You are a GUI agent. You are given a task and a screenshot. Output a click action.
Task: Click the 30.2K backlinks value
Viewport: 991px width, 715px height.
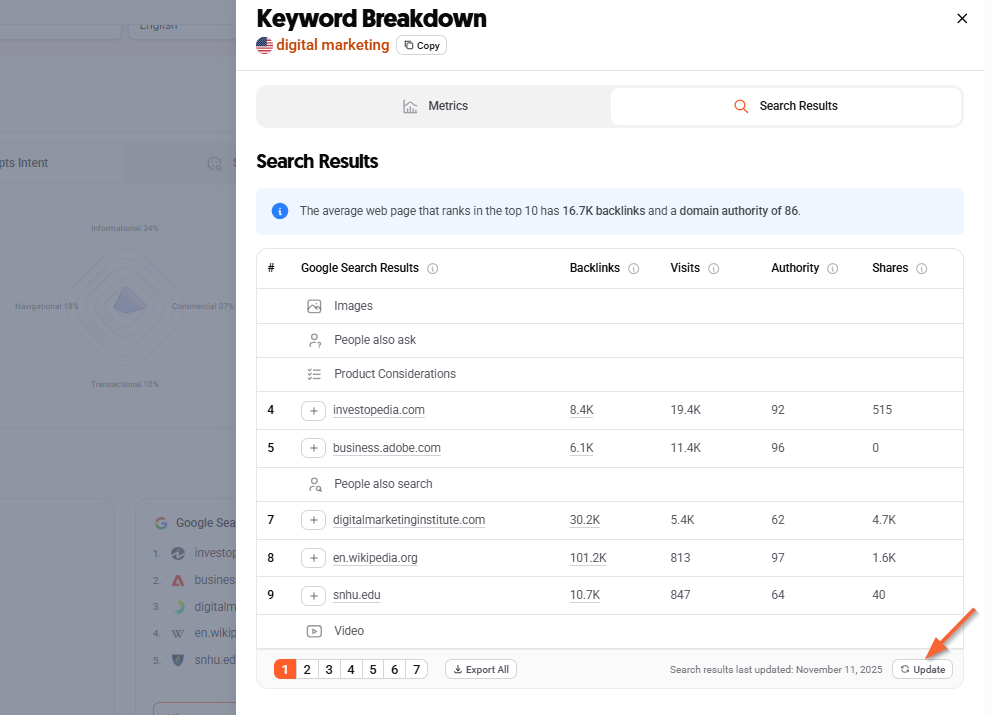[585, 520]
